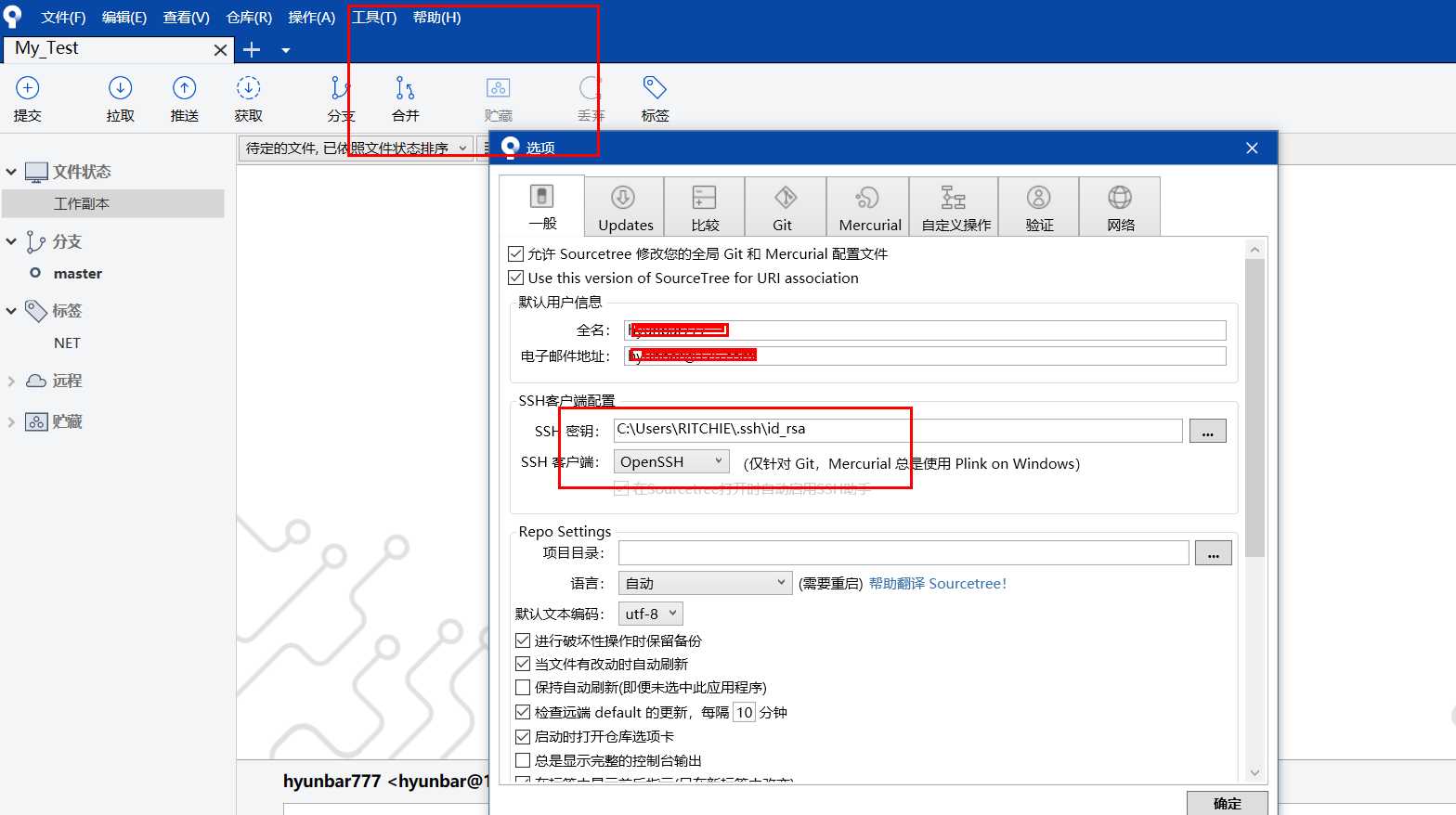Switch to the 验证 options tab

(1039, 207)
